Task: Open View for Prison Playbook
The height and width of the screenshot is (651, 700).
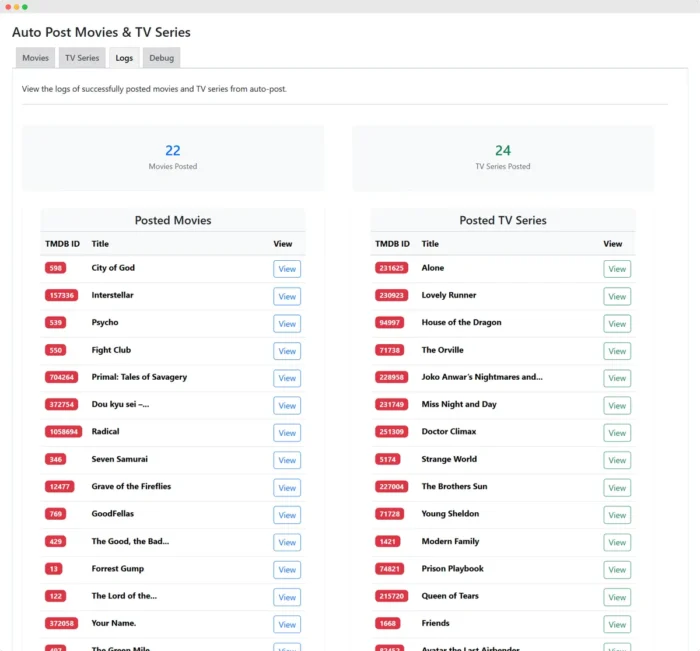Action: click(617, 570)
